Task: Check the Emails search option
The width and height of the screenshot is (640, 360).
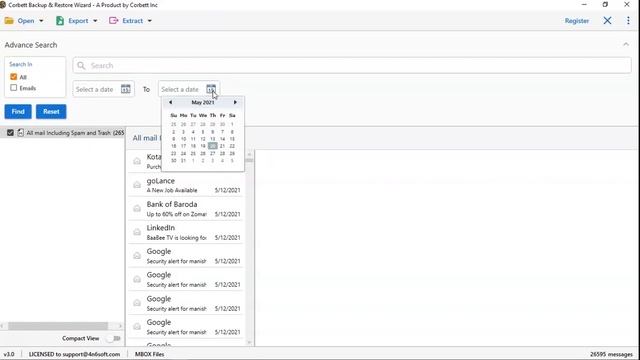Action: tap(13, 88)
